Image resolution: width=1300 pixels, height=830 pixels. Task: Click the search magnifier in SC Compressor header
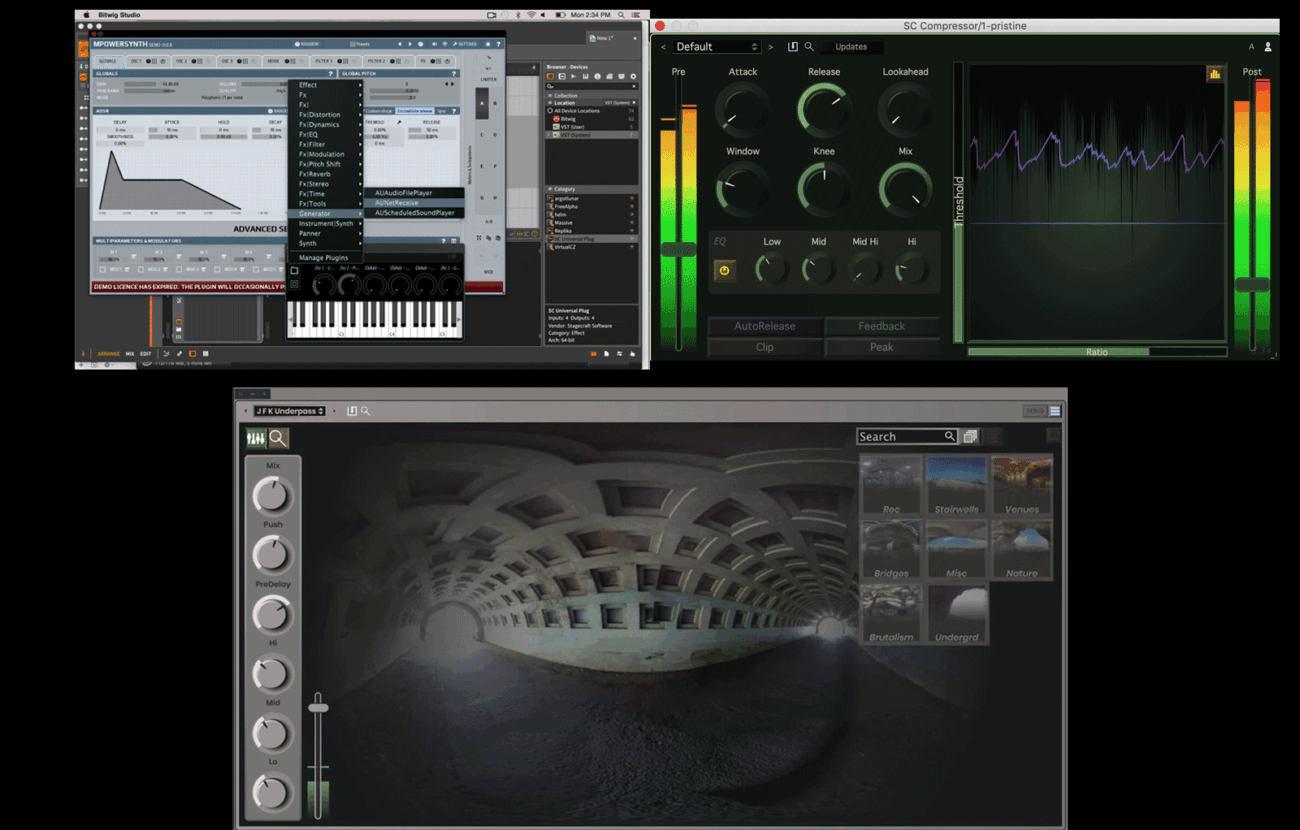click(x=809, y=46)
